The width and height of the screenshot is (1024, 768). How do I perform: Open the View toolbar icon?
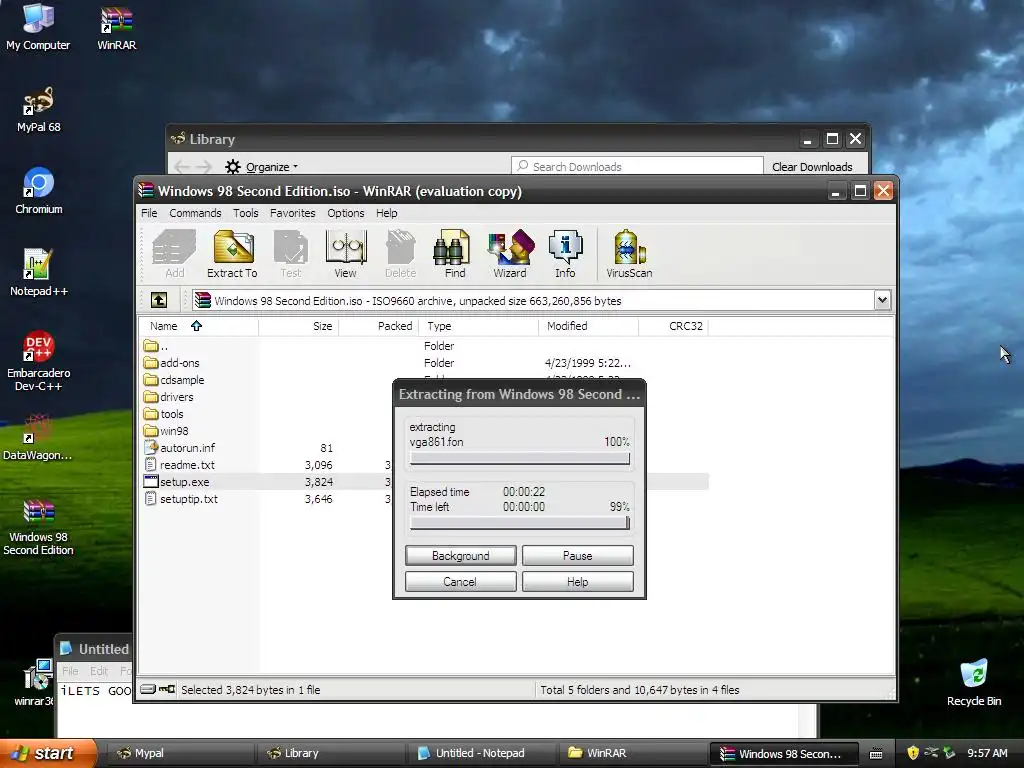point(345,255)
